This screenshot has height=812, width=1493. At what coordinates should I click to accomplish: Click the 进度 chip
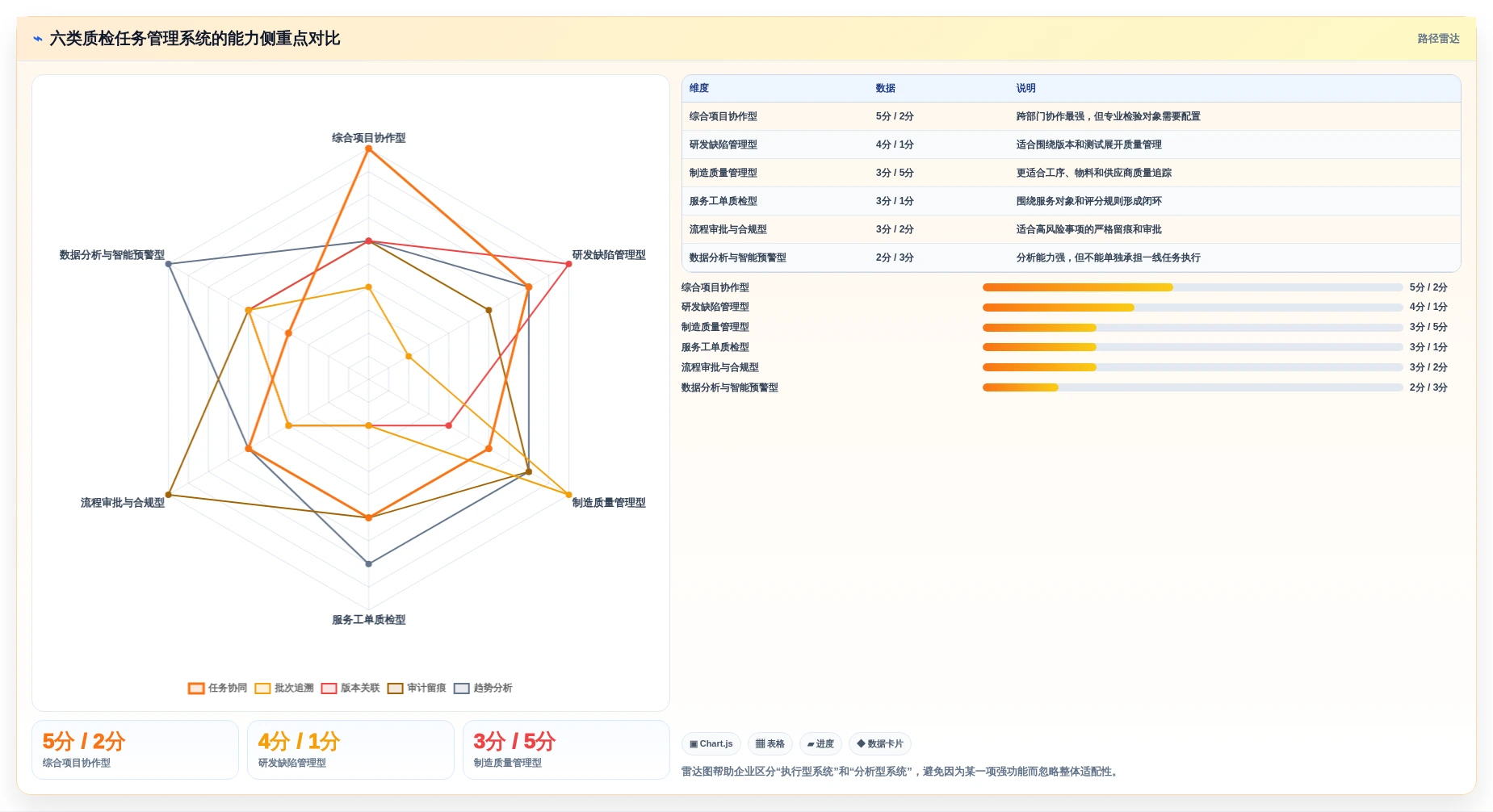pos(820,743)
